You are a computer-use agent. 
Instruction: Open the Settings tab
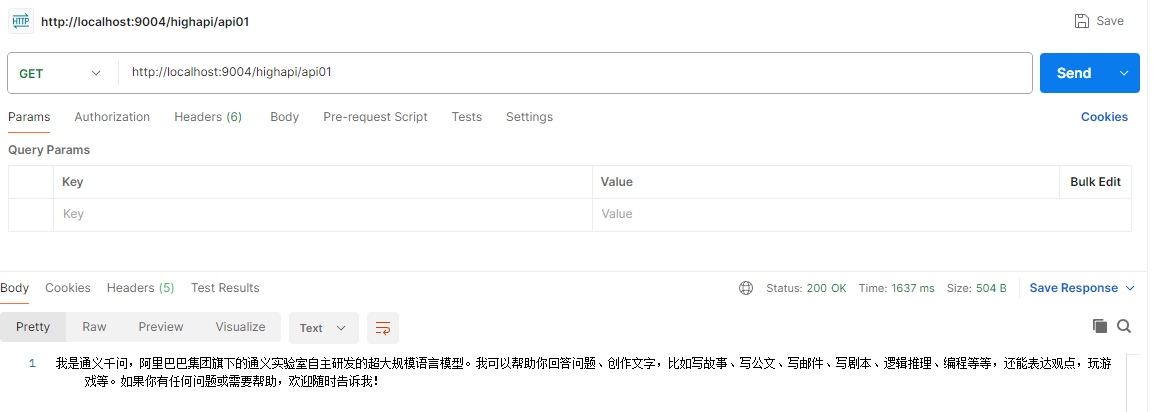tap(529, 117)
